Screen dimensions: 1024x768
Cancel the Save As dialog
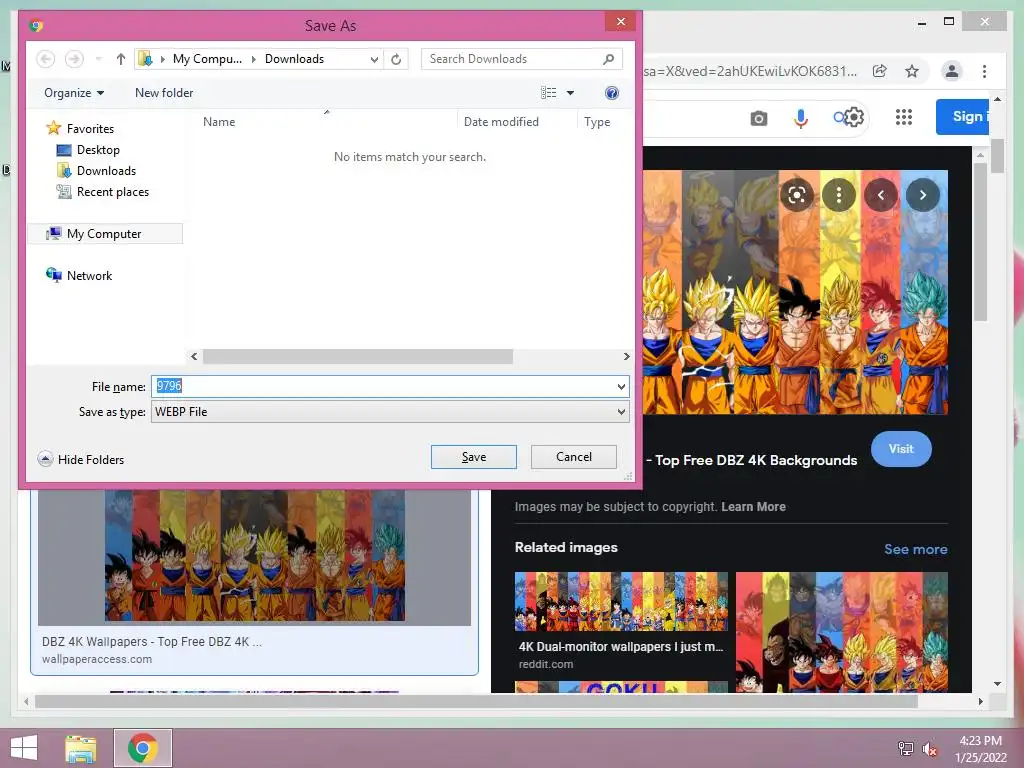[573, 457]
